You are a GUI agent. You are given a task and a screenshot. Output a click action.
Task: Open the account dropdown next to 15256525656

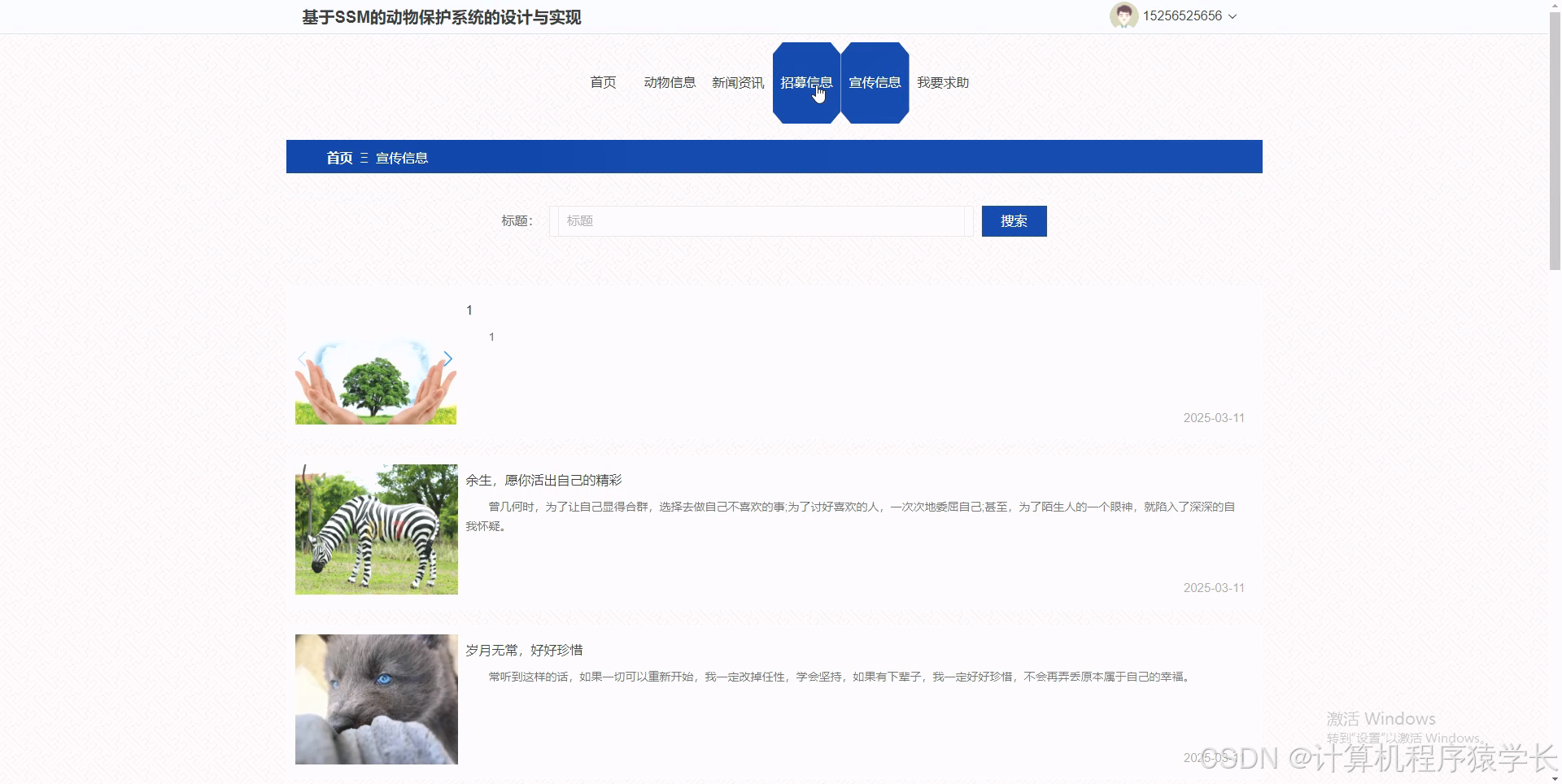pyautogui.click(x=1233, y=16)
